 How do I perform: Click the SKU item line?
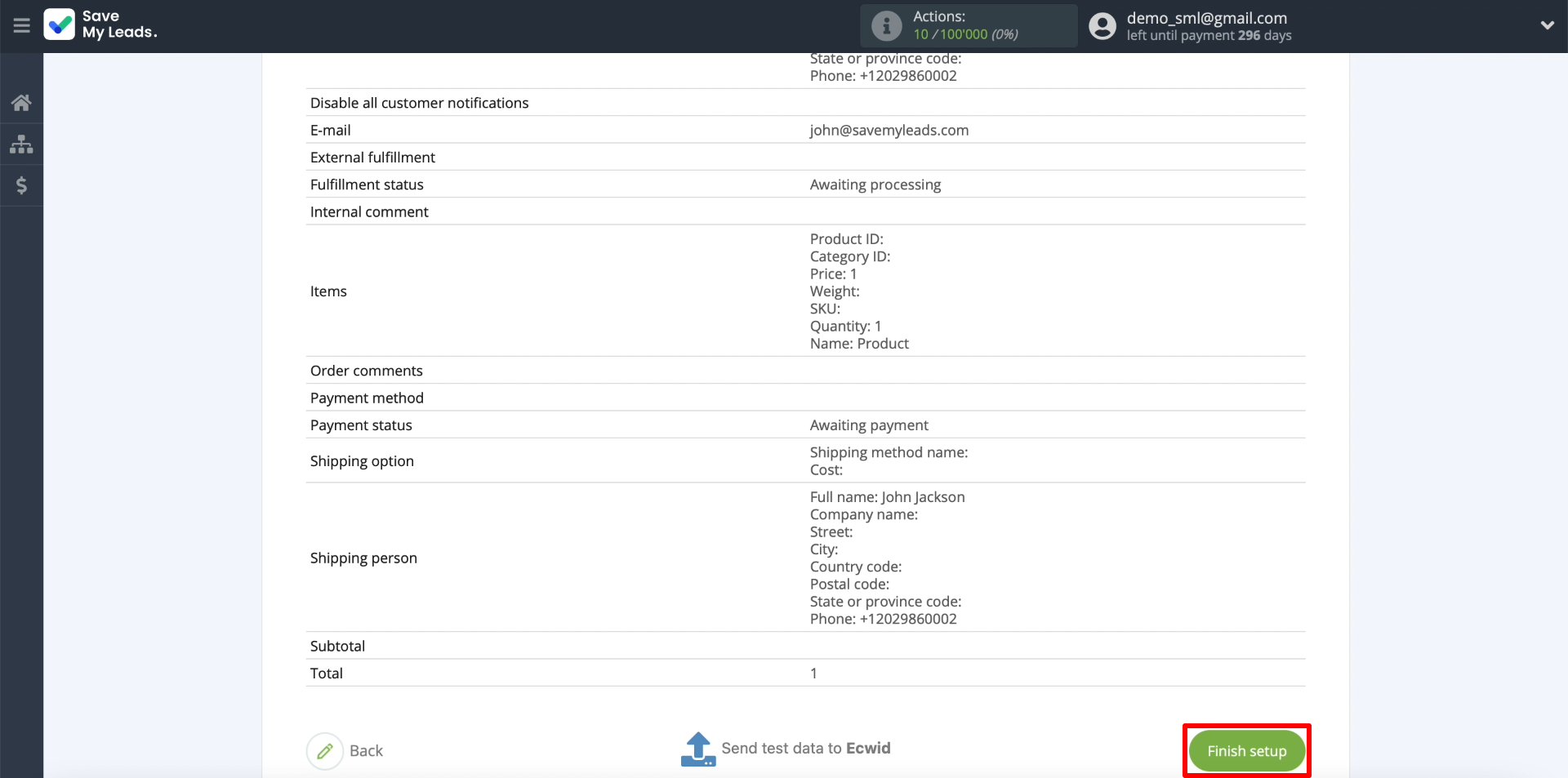coord(825,309)
